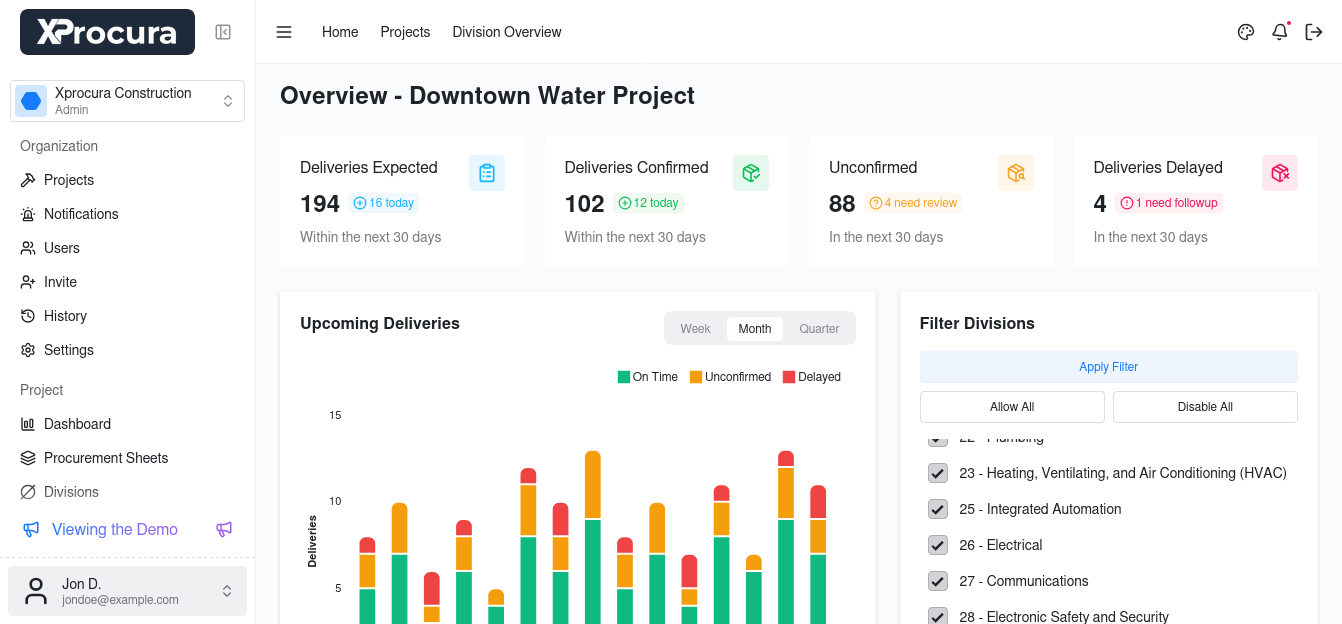
Task: Click the Deliveries Delayed package icon
Action: click(x=1280, y=173)
